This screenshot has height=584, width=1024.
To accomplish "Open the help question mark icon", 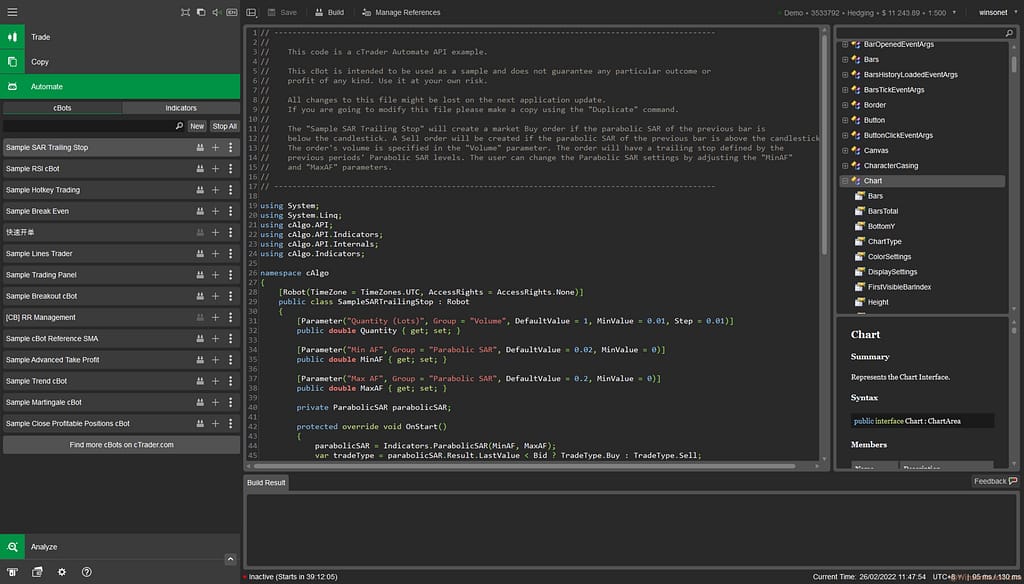I will coord(87,572).
